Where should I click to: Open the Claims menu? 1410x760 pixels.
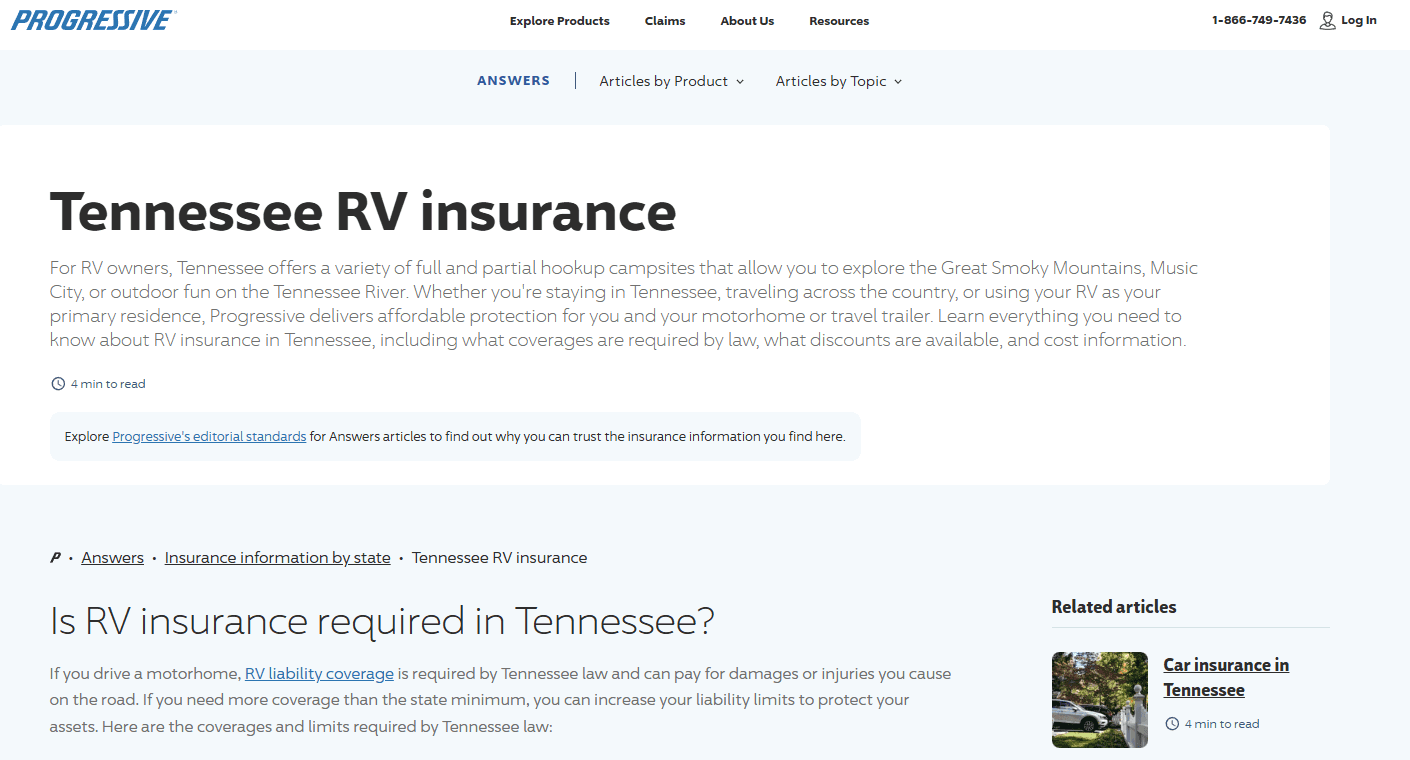(x=665, y=21)
